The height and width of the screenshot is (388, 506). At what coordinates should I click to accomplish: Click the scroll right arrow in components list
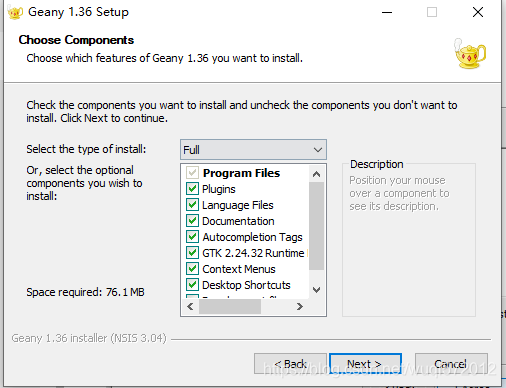(300, 306)
